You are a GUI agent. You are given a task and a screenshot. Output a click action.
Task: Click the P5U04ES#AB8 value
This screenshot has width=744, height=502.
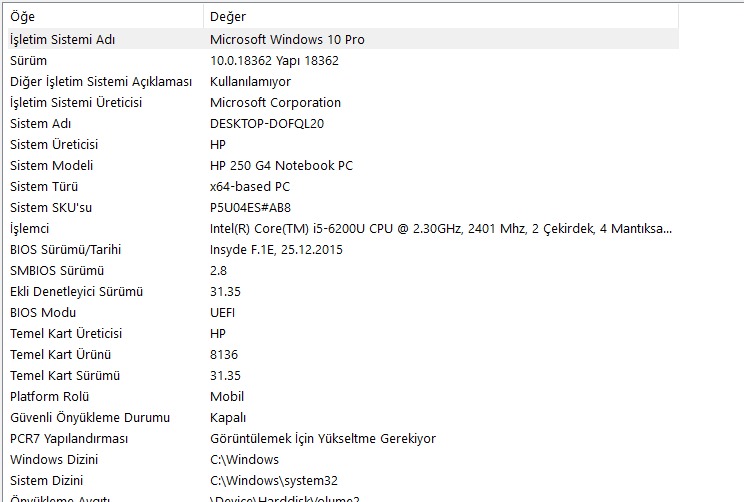[250, 207]
